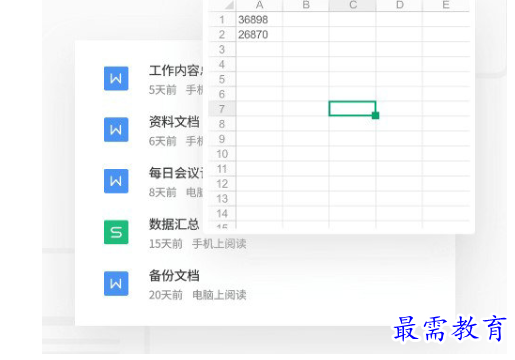Select row 10 header
This screenshot has width=515, height=360.
(x=222, y=154)
